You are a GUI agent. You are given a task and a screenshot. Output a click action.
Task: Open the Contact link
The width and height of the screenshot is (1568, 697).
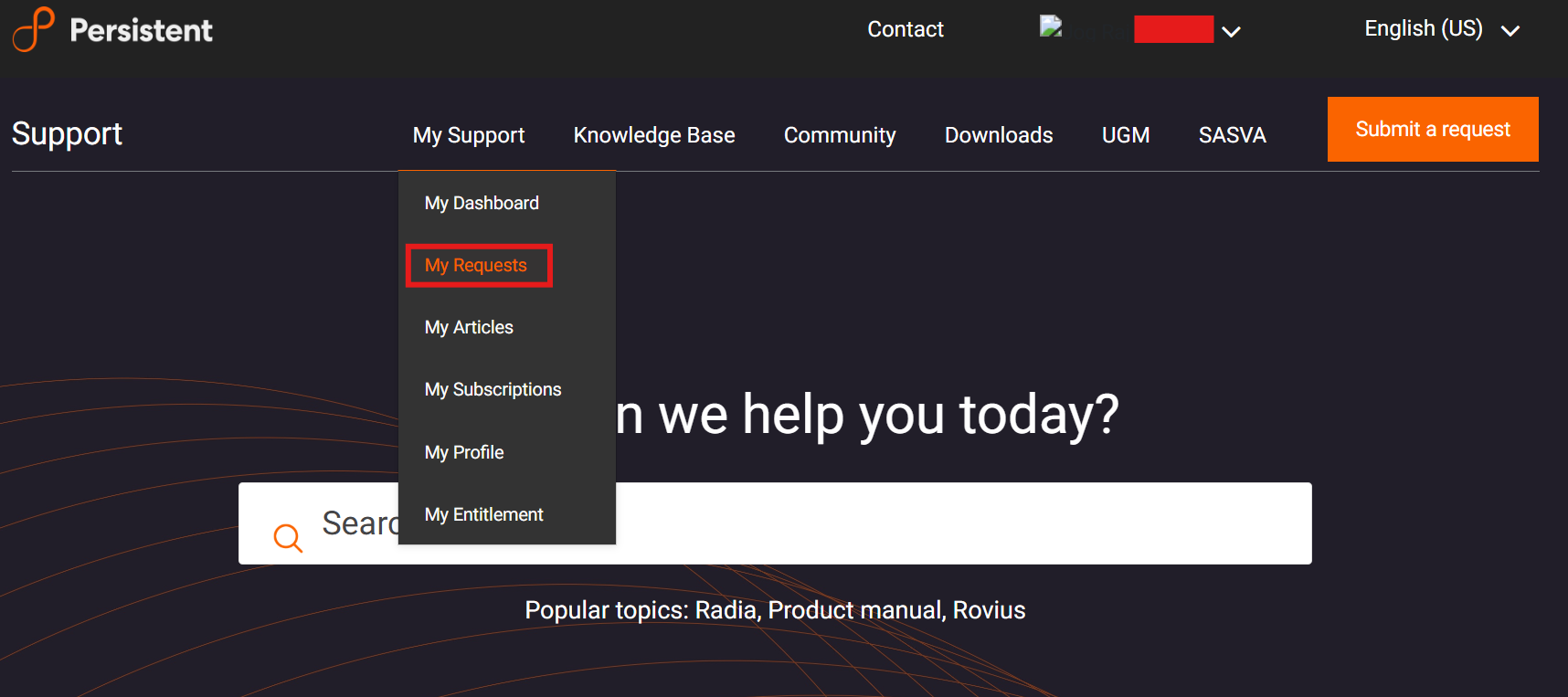(905, 29)
